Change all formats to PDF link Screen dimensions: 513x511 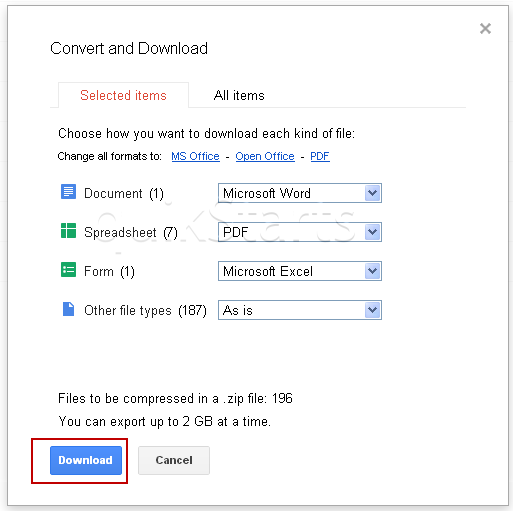coord(320,156)
